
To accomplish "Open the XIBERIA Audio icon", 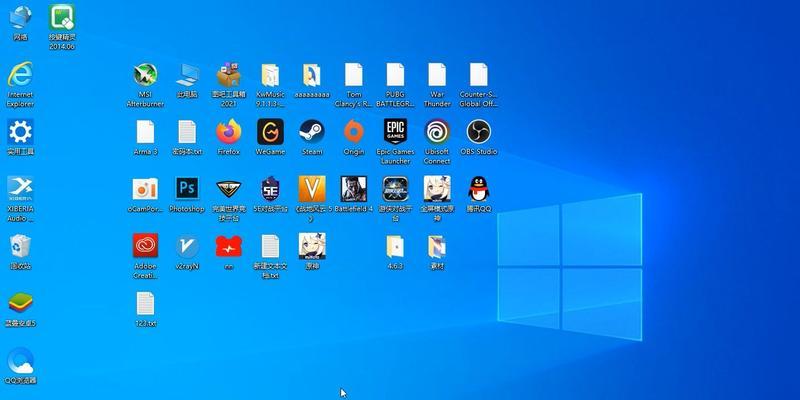I will point(20,189).
